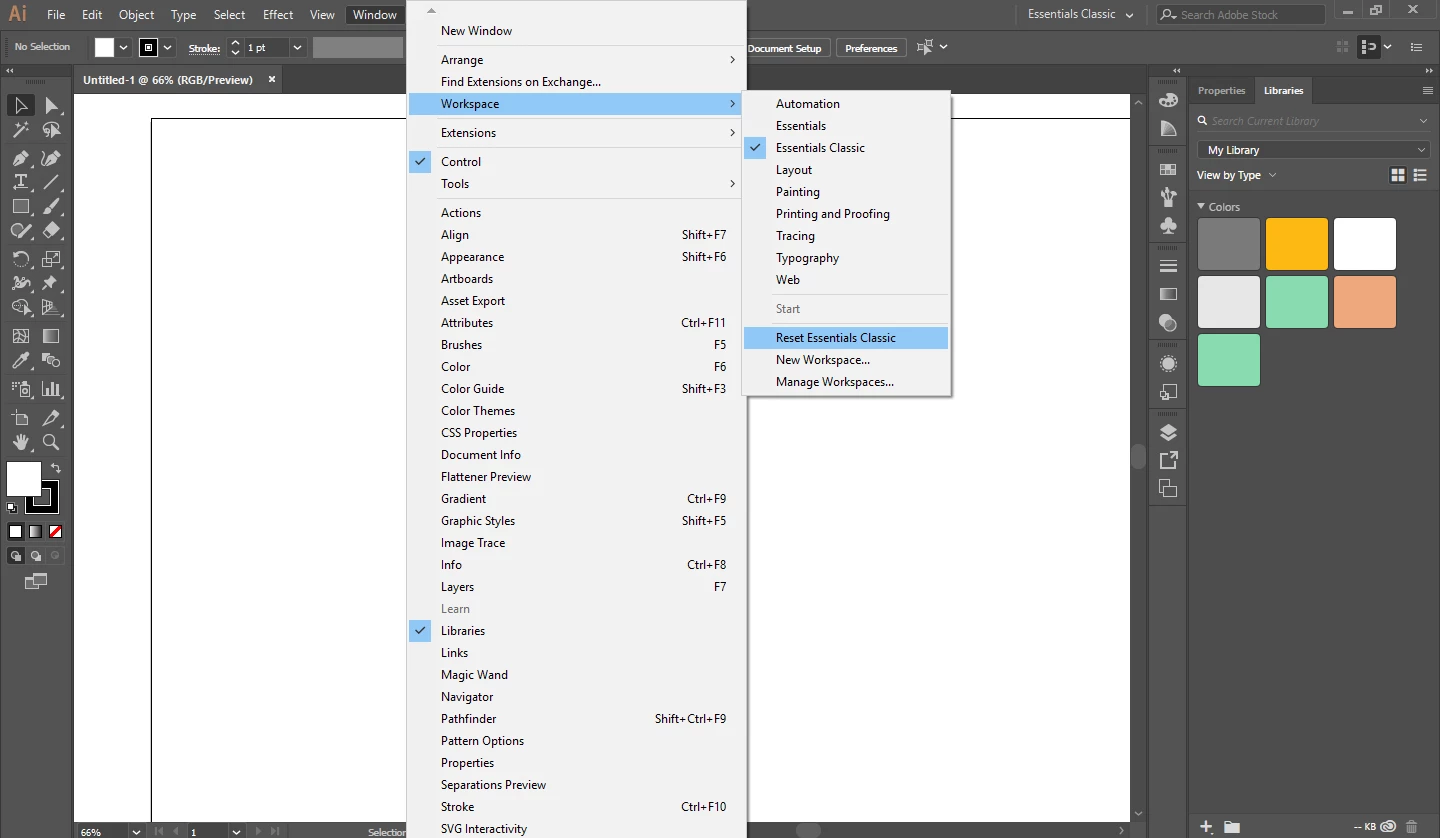This screenshot has height=838, width=1440.
Task: Select the Rotate tool
Action: coord(21,259)
